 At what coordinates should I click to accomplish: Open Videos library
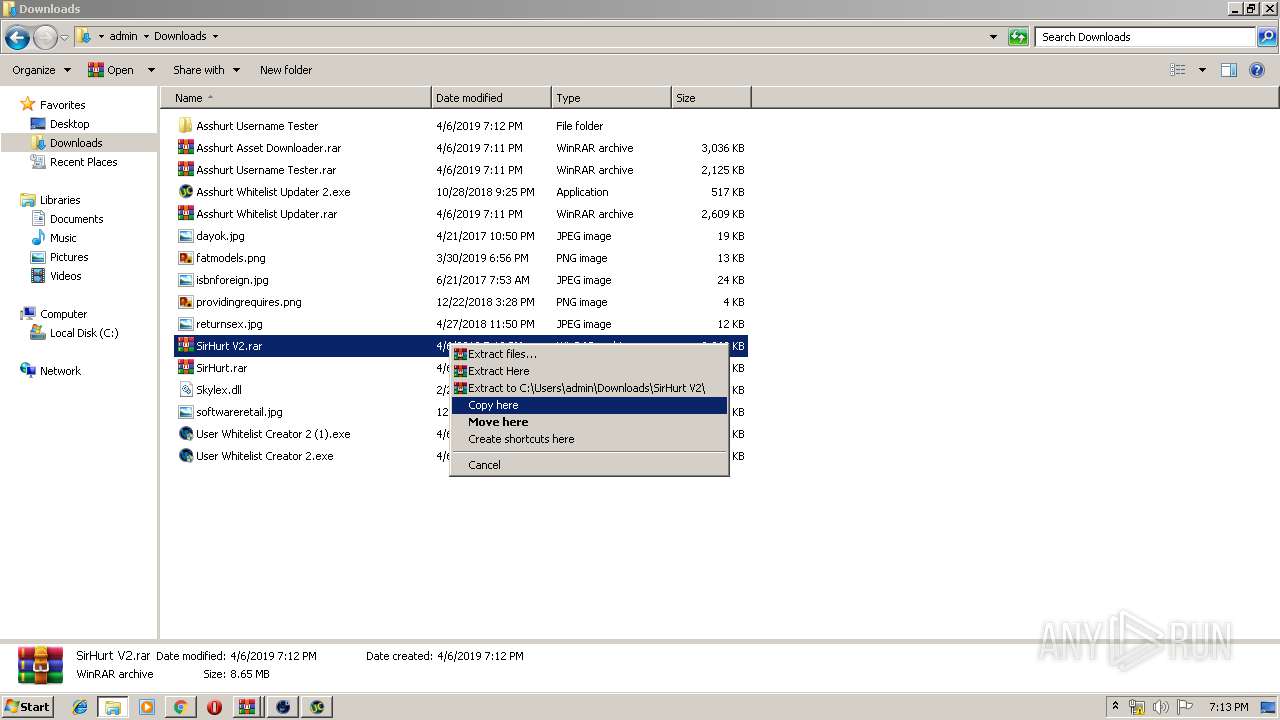click(x=66, y=276)
